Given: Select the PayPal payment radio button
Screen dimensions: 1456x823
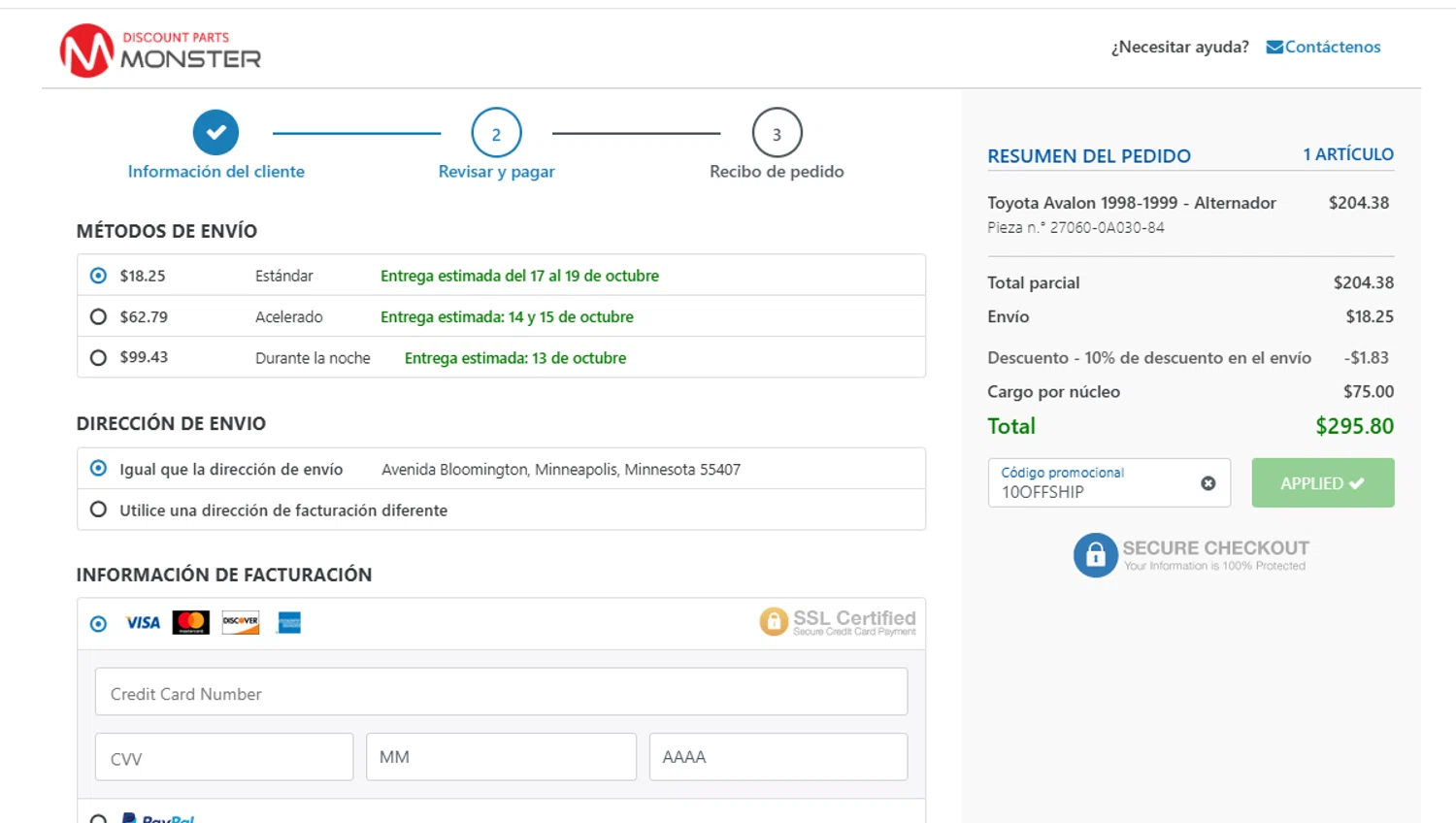Looking at the screenshot, I should (x=98, y=820).
